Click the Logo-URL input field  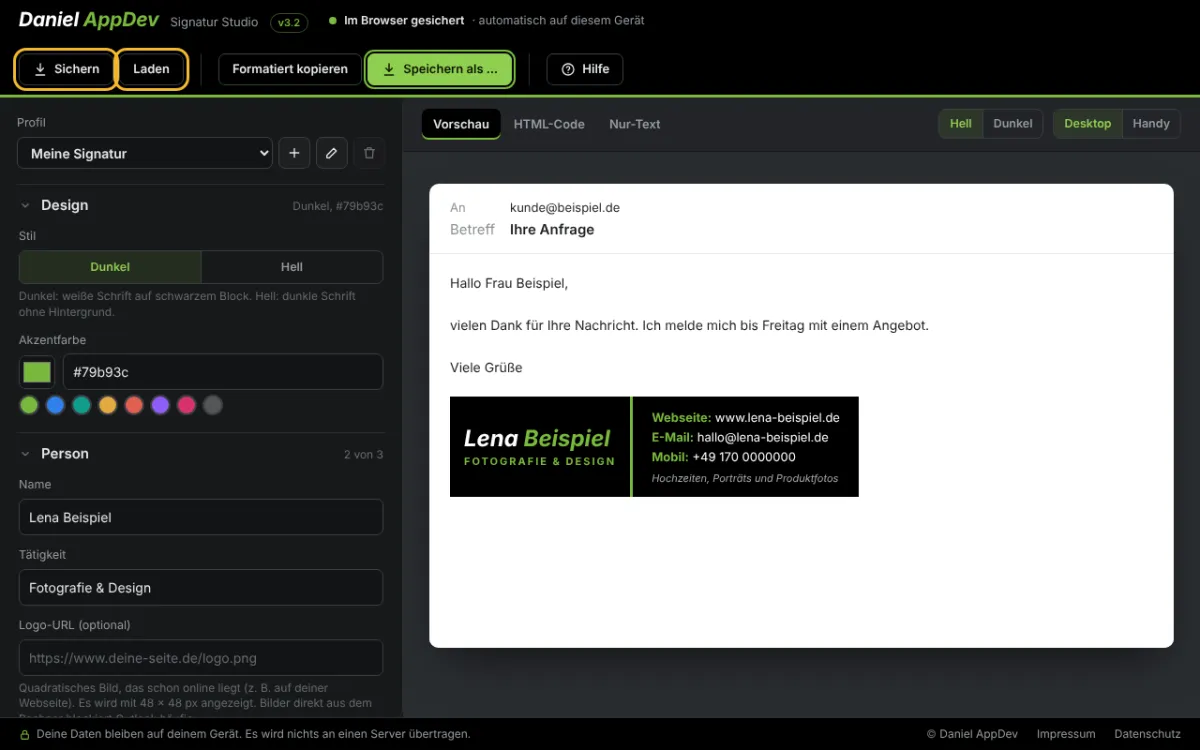click(x=201, y=658)
